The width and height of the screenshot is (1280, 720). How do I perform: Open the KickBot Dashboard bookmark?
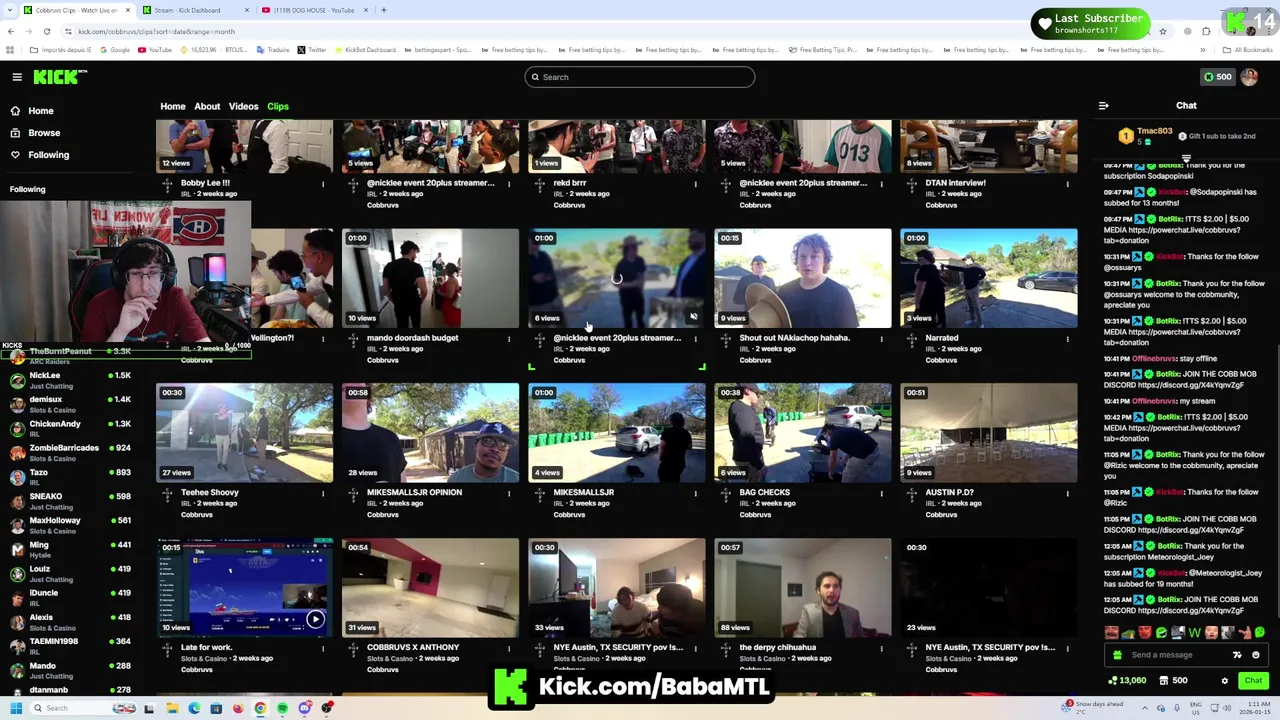pyautogui.click(x=364, y=50)
